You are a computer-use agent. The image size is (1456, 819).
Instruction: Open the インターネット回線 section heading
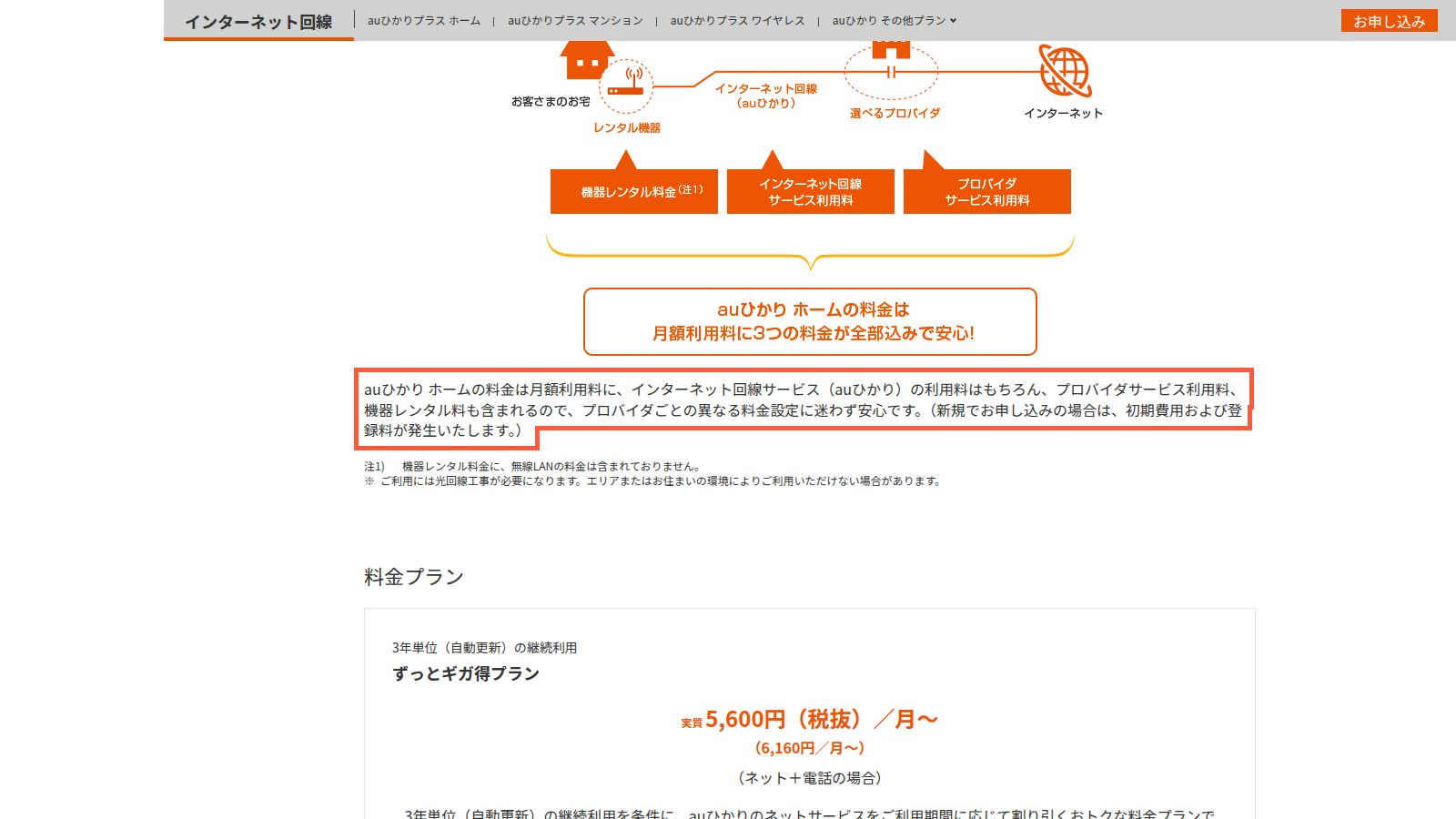point(258,22)
